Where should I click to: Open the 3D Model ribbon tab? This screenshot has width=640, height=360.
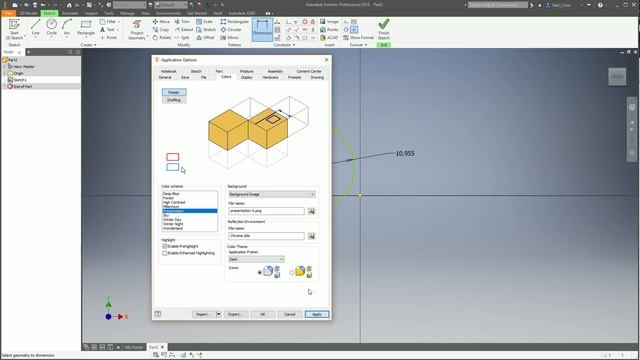click(x=28, y=13)
